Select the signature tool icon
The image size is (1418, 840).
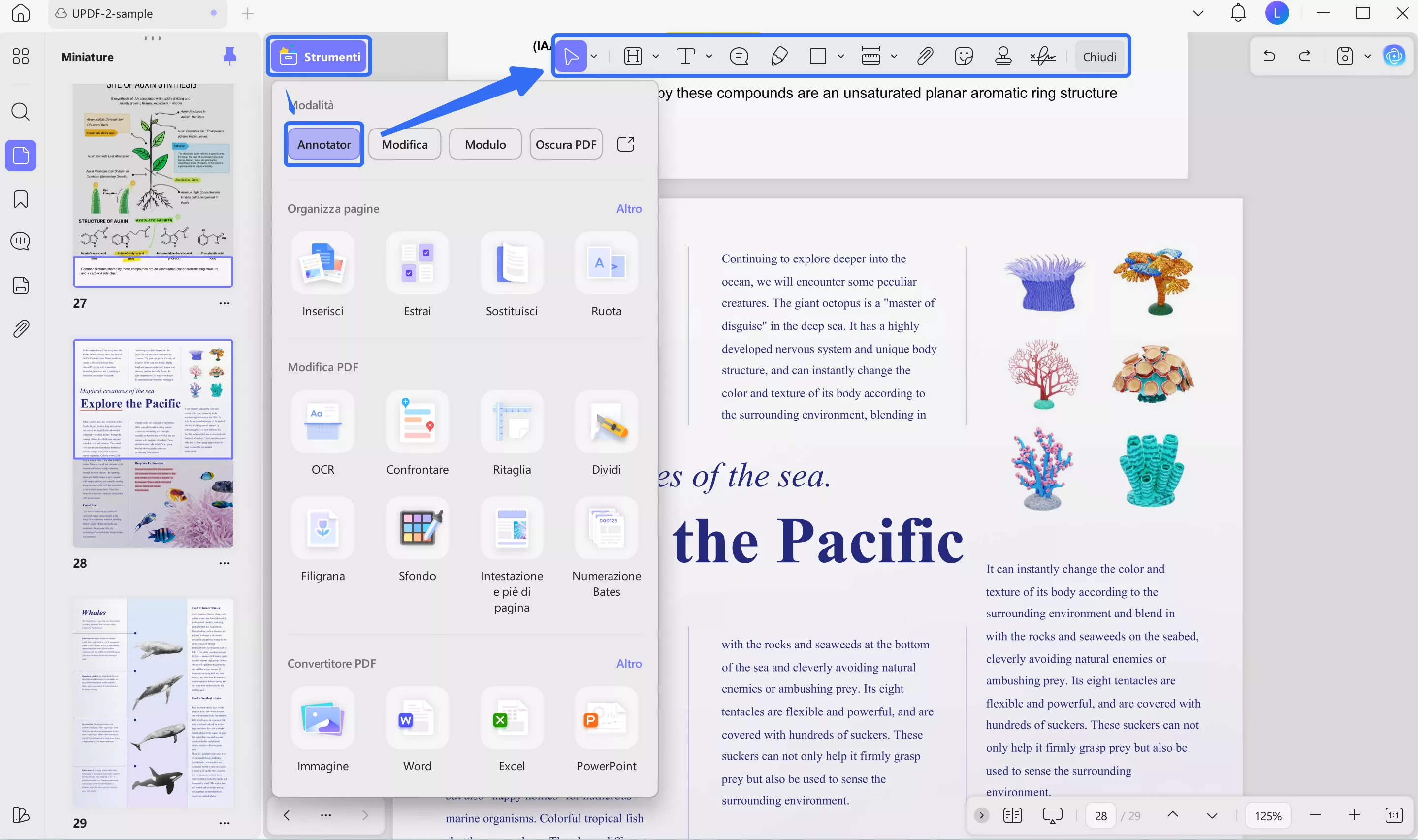1042,56
